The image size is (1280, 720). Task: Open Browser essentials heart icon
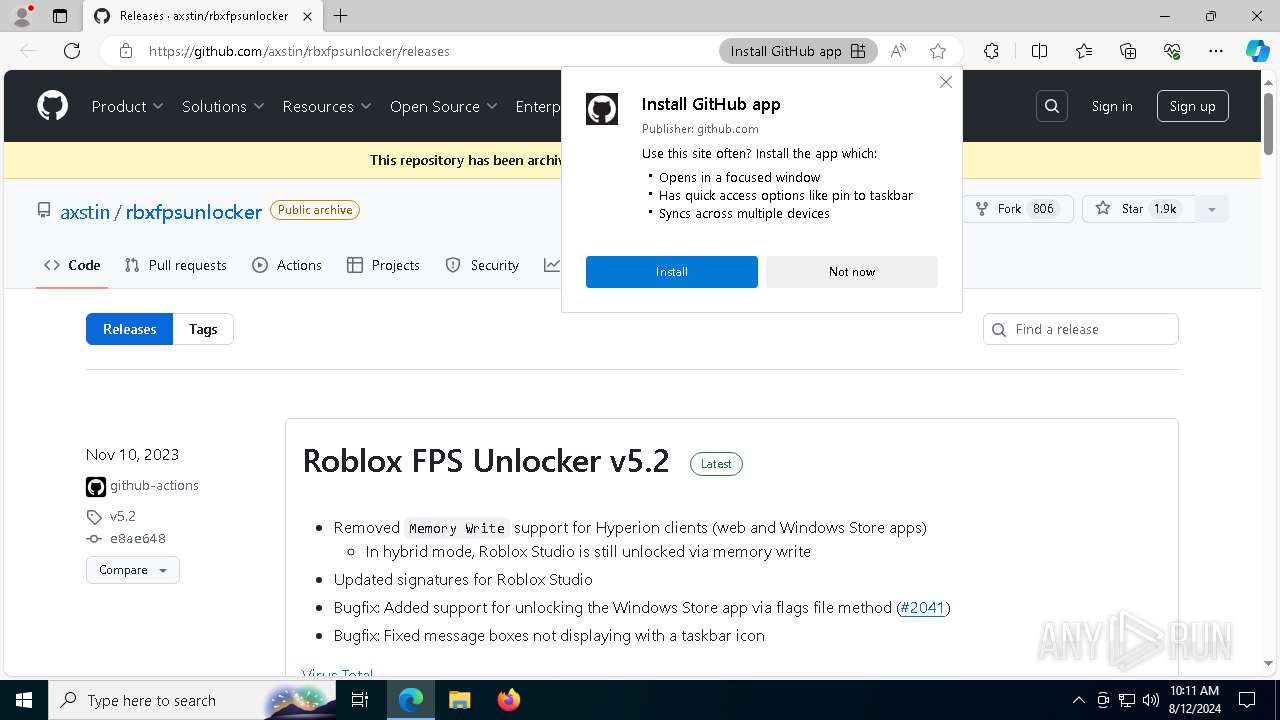pyautogui.click(x=1172, y=51)
